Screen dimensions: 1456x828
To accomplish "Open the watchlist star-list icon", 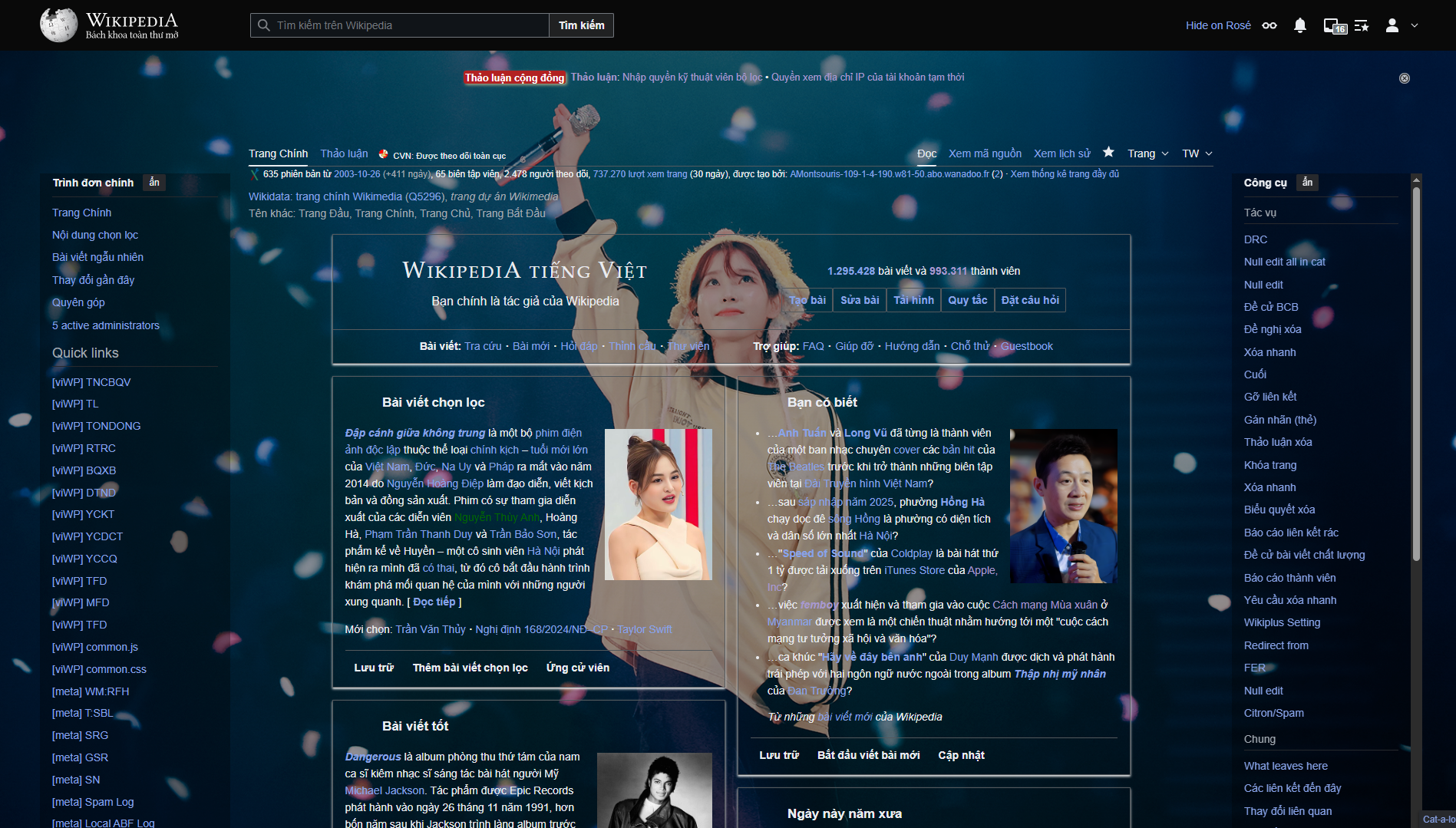I will click(1362, 25).
